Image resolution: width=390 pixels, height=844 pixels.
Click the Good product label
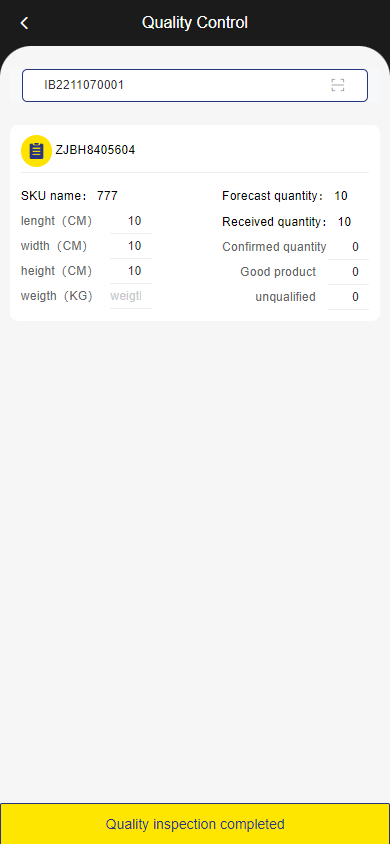tap(278, 272)
